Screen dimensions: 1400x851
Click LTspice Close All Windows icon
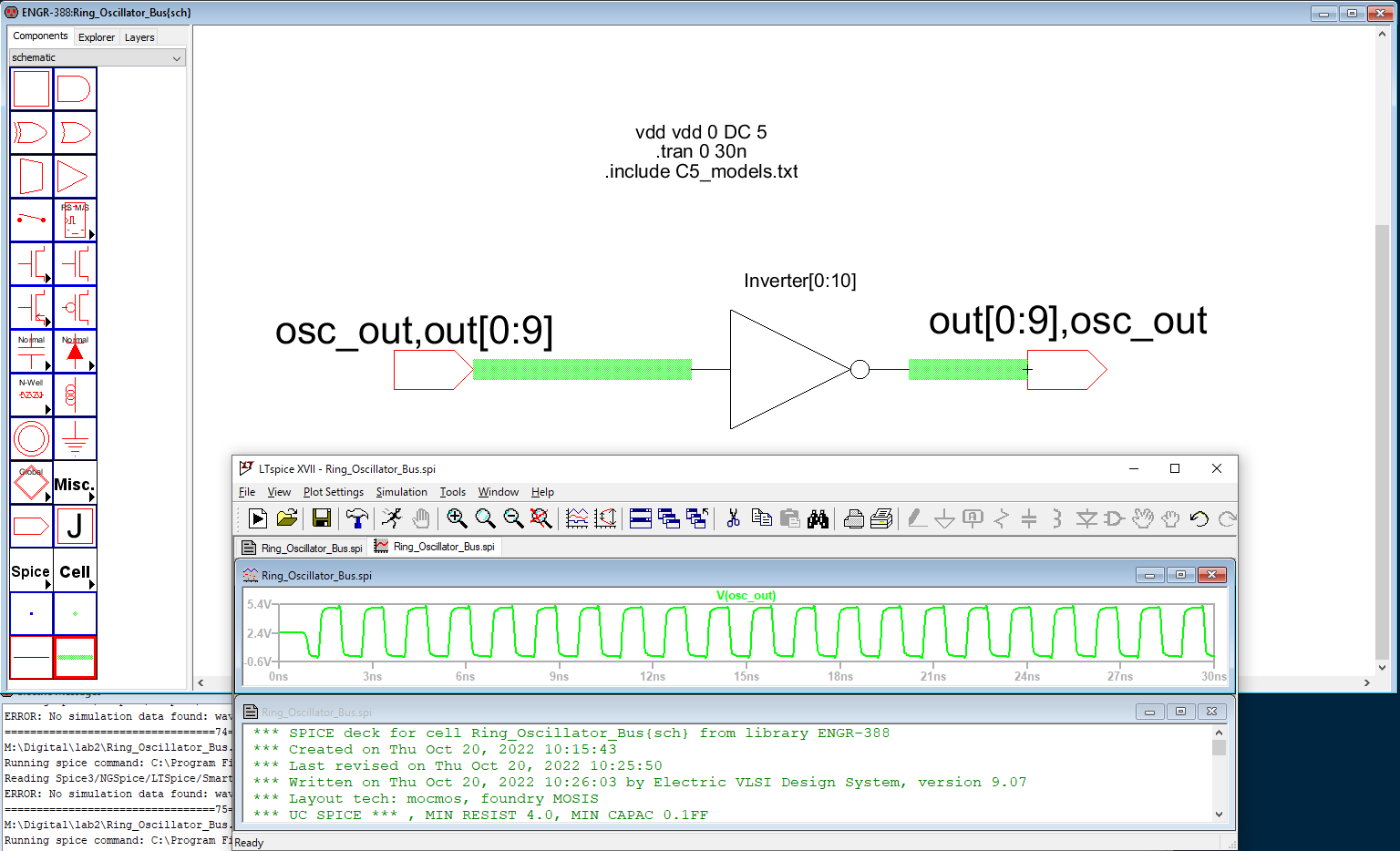(x=697, y=518)
